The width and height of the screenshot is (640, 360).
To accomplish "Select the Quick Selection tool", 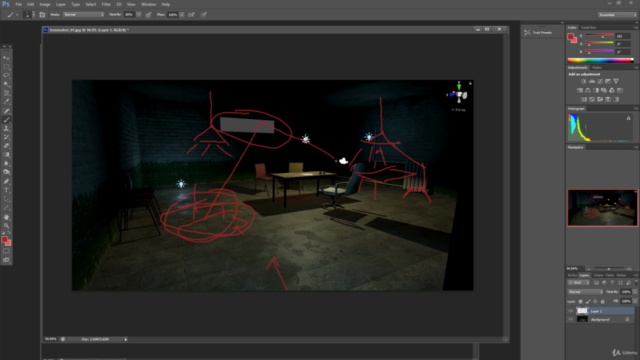I will pos(6,84).
